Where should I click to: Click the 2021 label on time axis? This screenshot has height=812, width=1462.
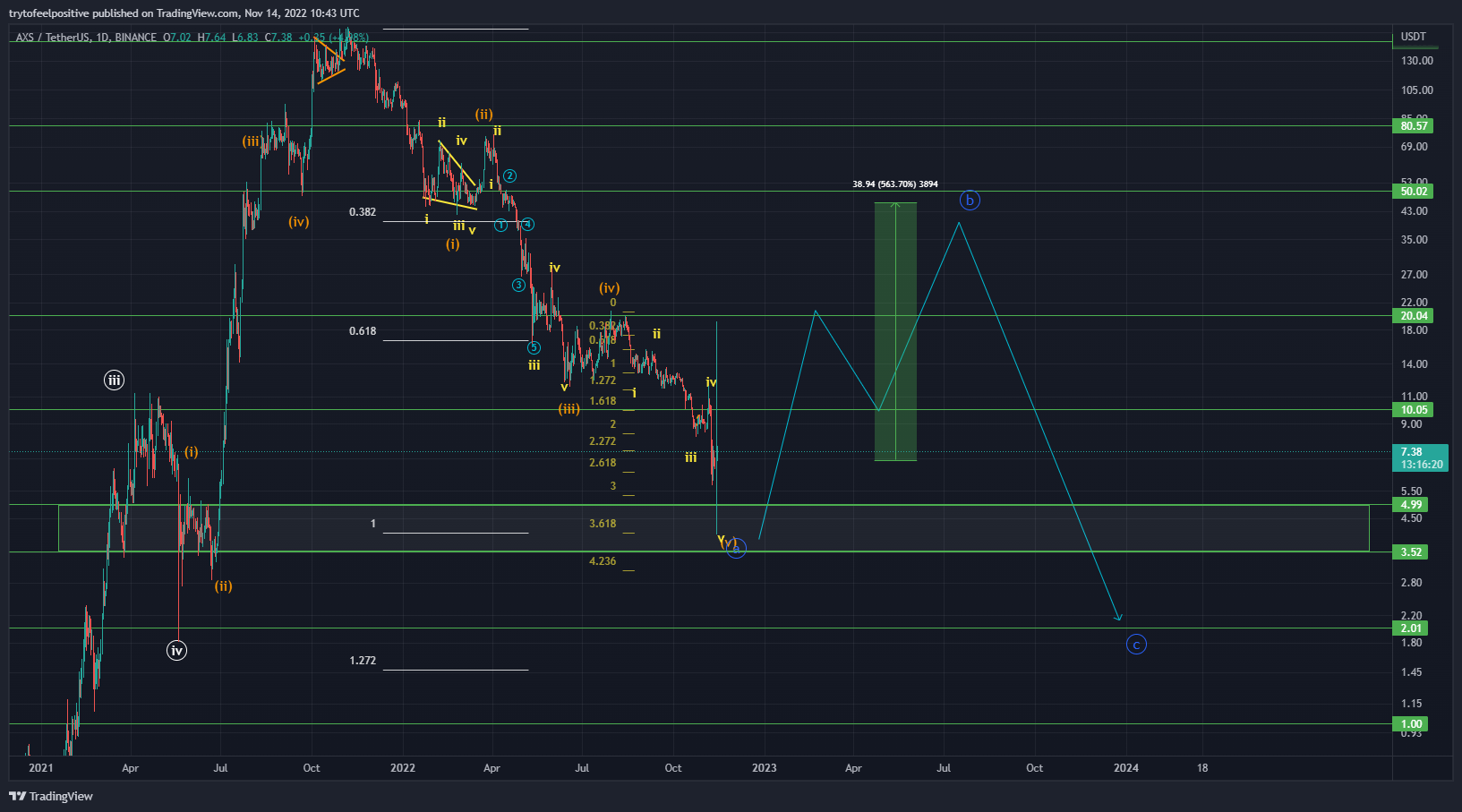[x=41, y=768]
